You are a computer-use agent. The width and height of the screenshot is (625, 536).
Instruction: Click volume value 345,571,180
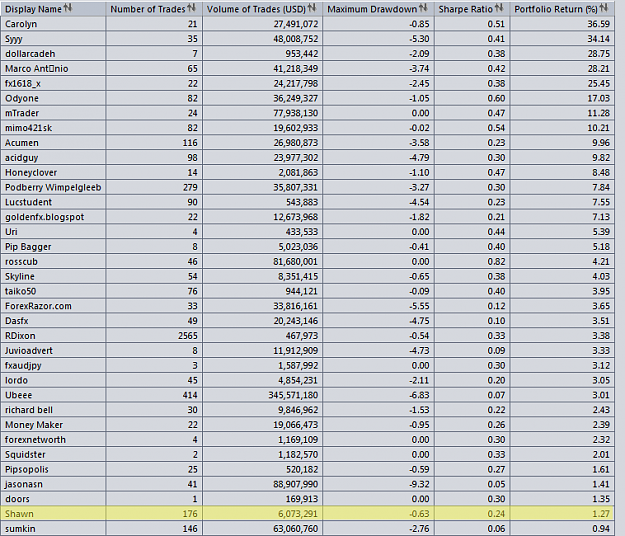click(293, 395)
